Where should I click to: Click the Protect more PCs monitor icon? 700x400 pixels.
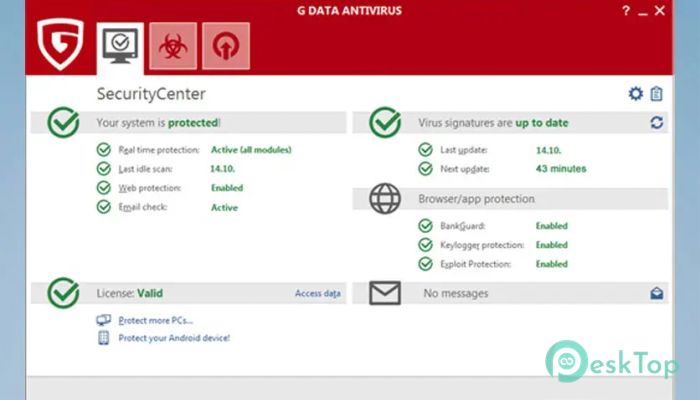(104, 320)
